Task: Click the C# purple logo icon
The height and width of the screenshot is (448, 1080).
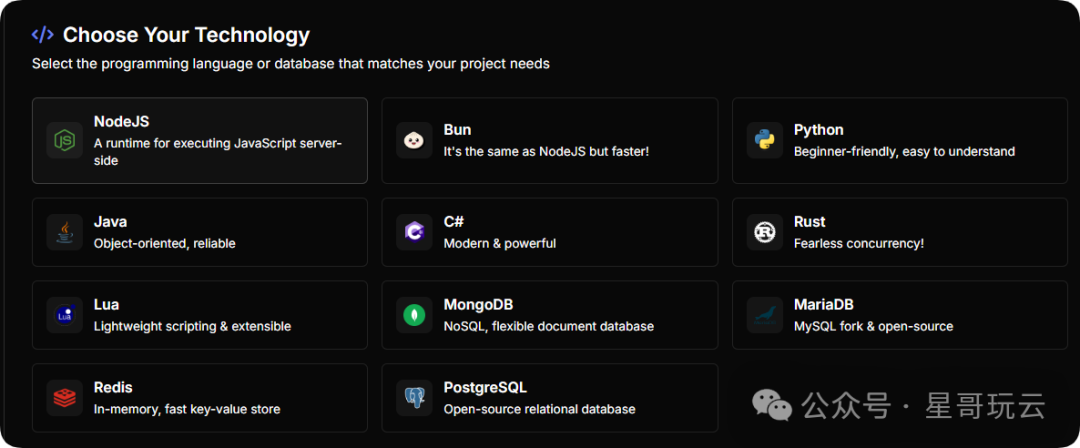Action: (414, 232)
